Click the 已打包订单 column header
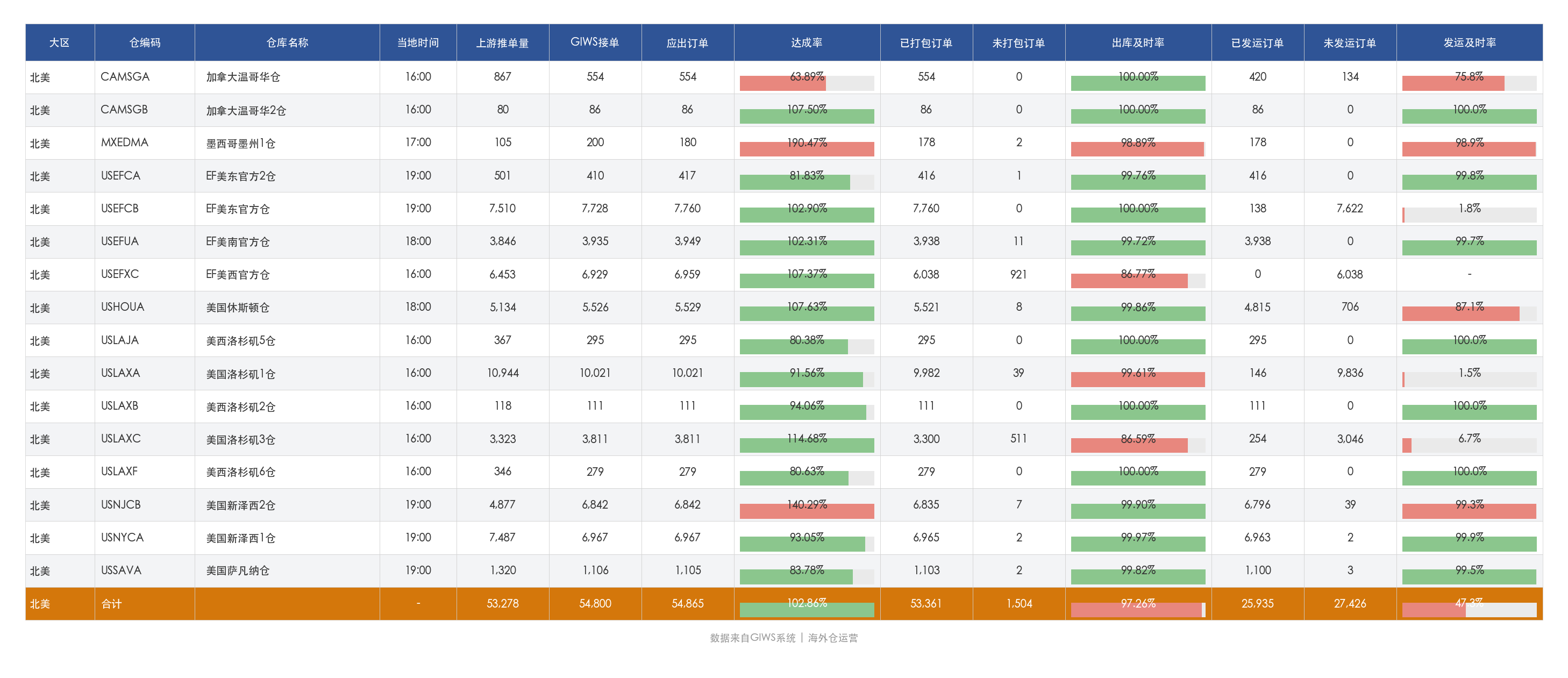 tap(926, 42)
